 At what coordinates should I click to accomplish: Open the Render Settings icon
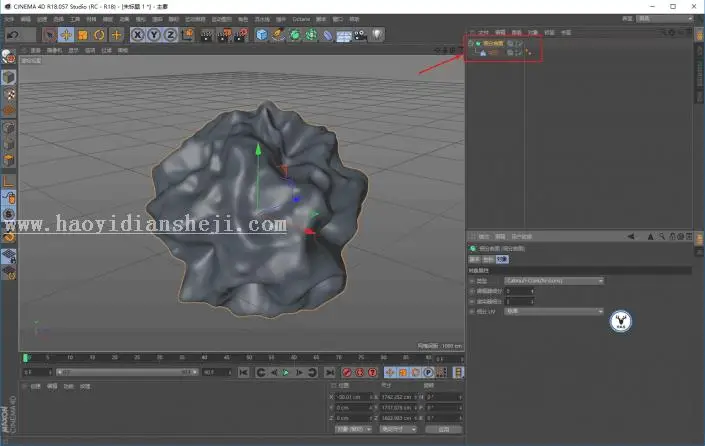(x=241, y=35)
